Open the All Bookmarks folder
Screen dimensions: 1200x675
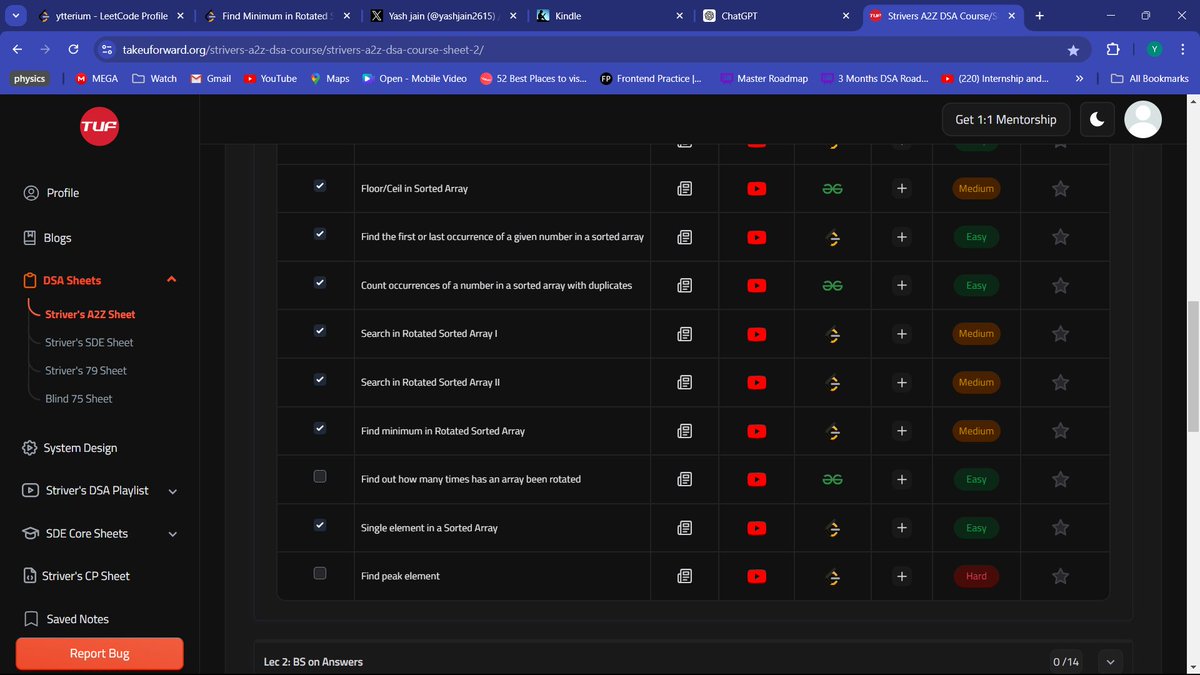pos(1150,78)
